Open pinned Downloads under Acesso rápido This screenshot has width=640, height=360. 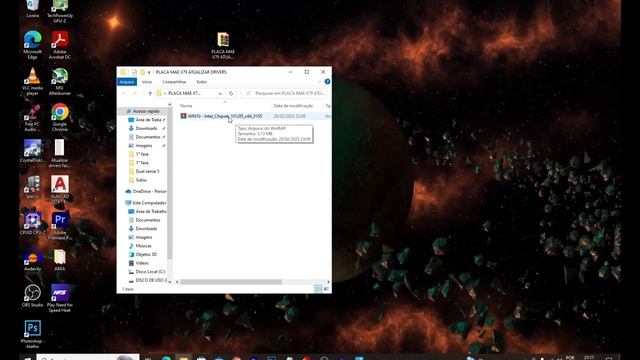[x=146, y=129]
